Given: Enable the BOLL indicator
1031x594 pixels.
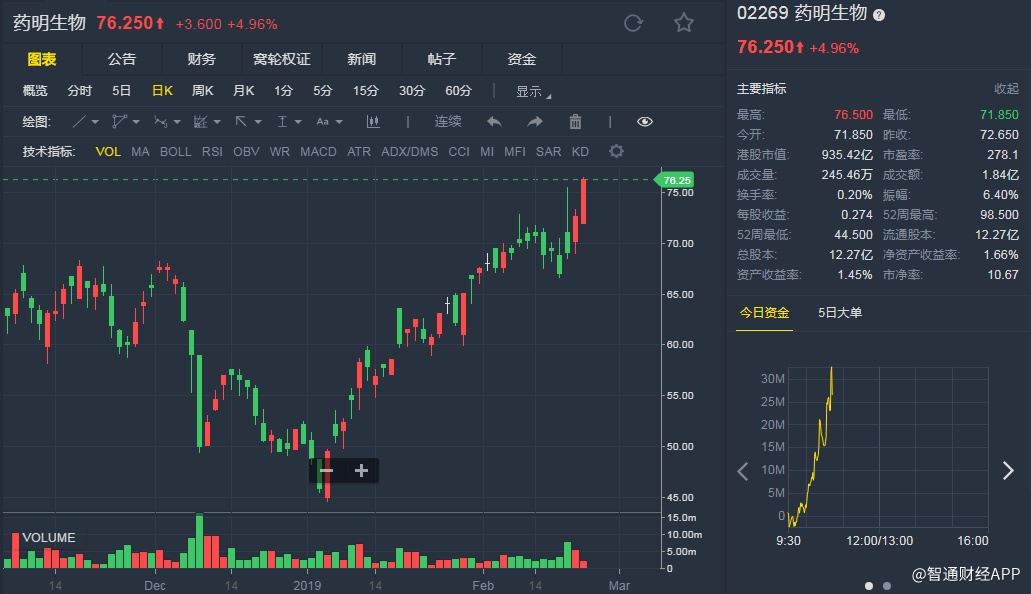Looking at the screenshot, I should click(x=176, y=152).
